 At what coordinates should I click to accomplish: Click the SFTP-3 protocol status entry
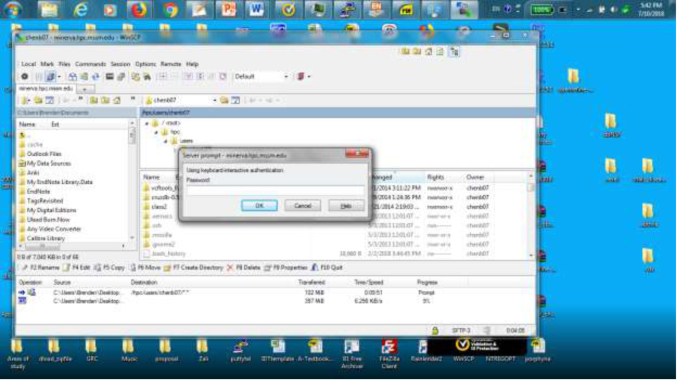coord(461,330)
